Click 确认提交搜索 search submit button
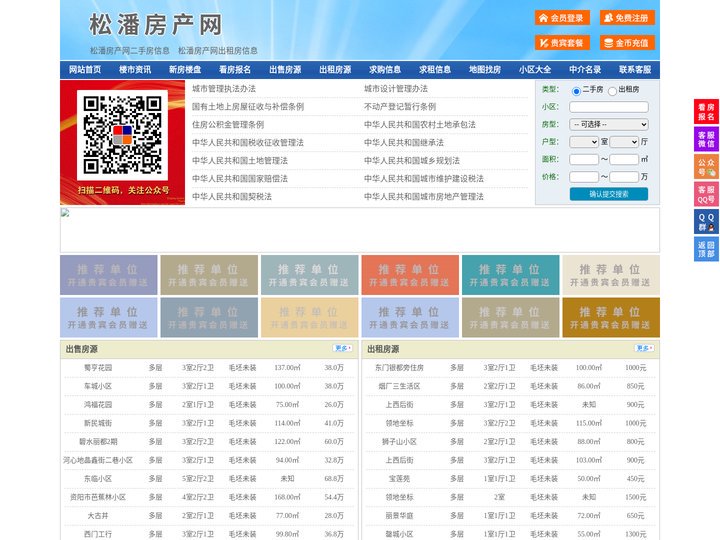 (x=609, y=194)
